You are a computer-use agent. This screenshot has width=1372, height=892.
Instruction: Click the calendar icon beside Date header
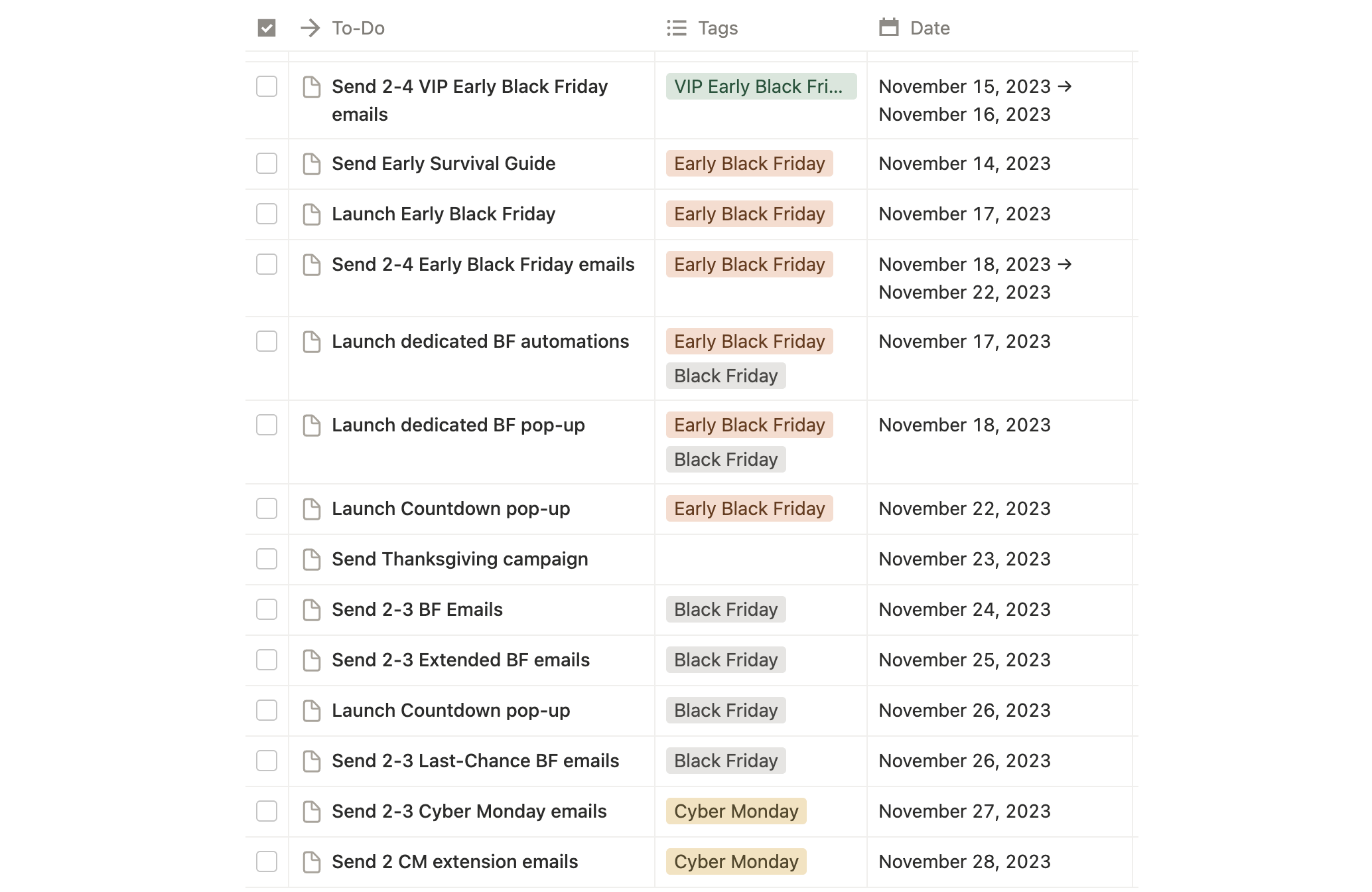click(888, 28)
